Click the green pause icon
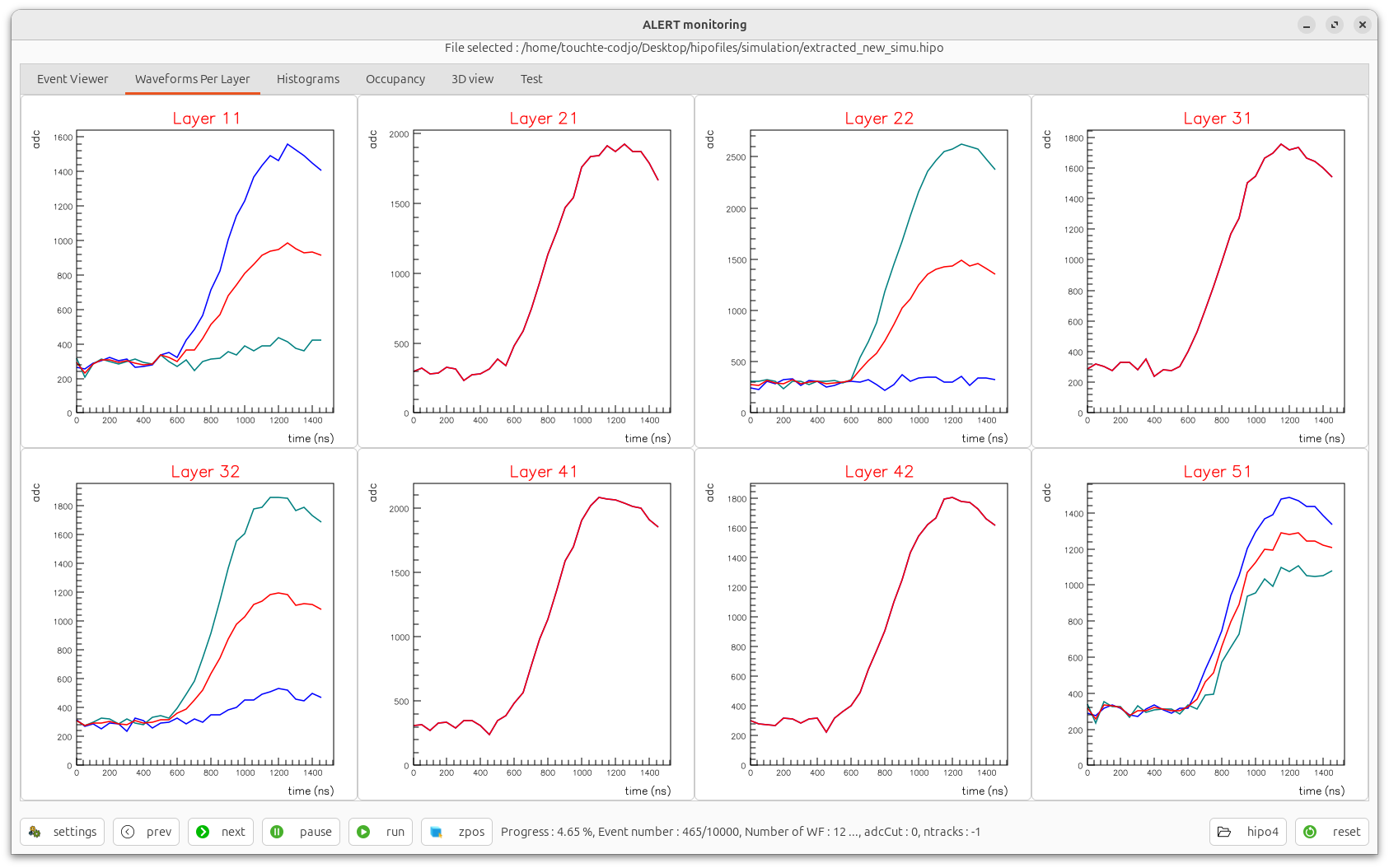Screen dimensions: 1389x868 tap(277, 832)
